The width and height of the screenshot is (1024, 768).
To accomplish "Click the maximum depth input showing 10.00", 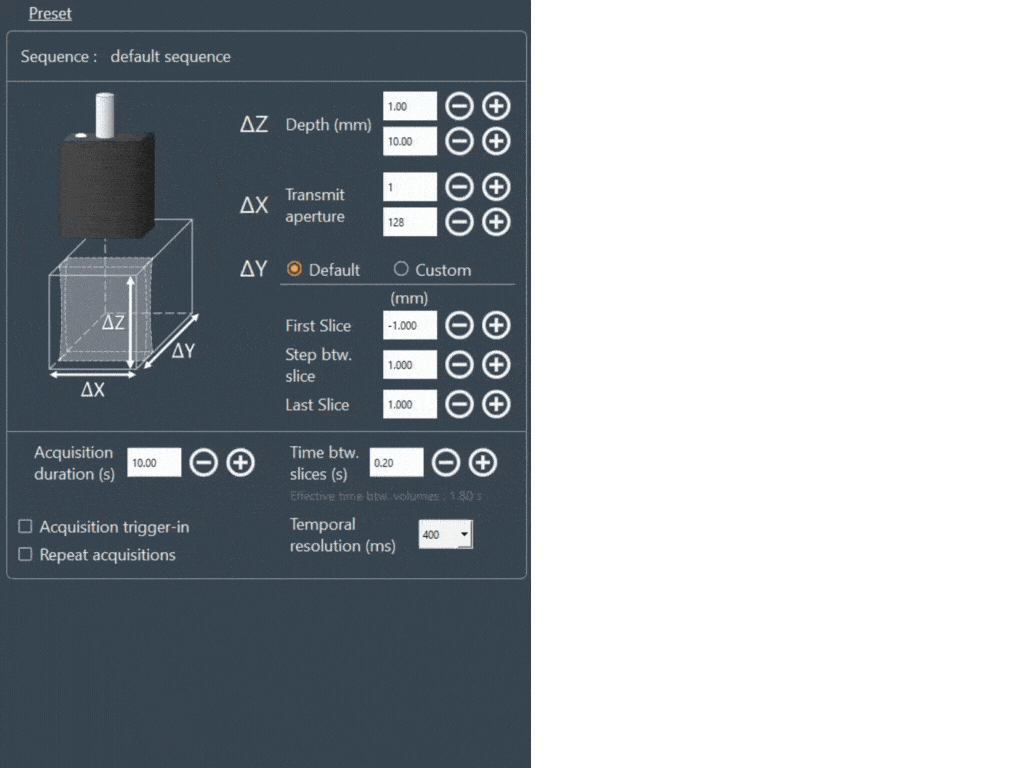I will tap(410, 142).
